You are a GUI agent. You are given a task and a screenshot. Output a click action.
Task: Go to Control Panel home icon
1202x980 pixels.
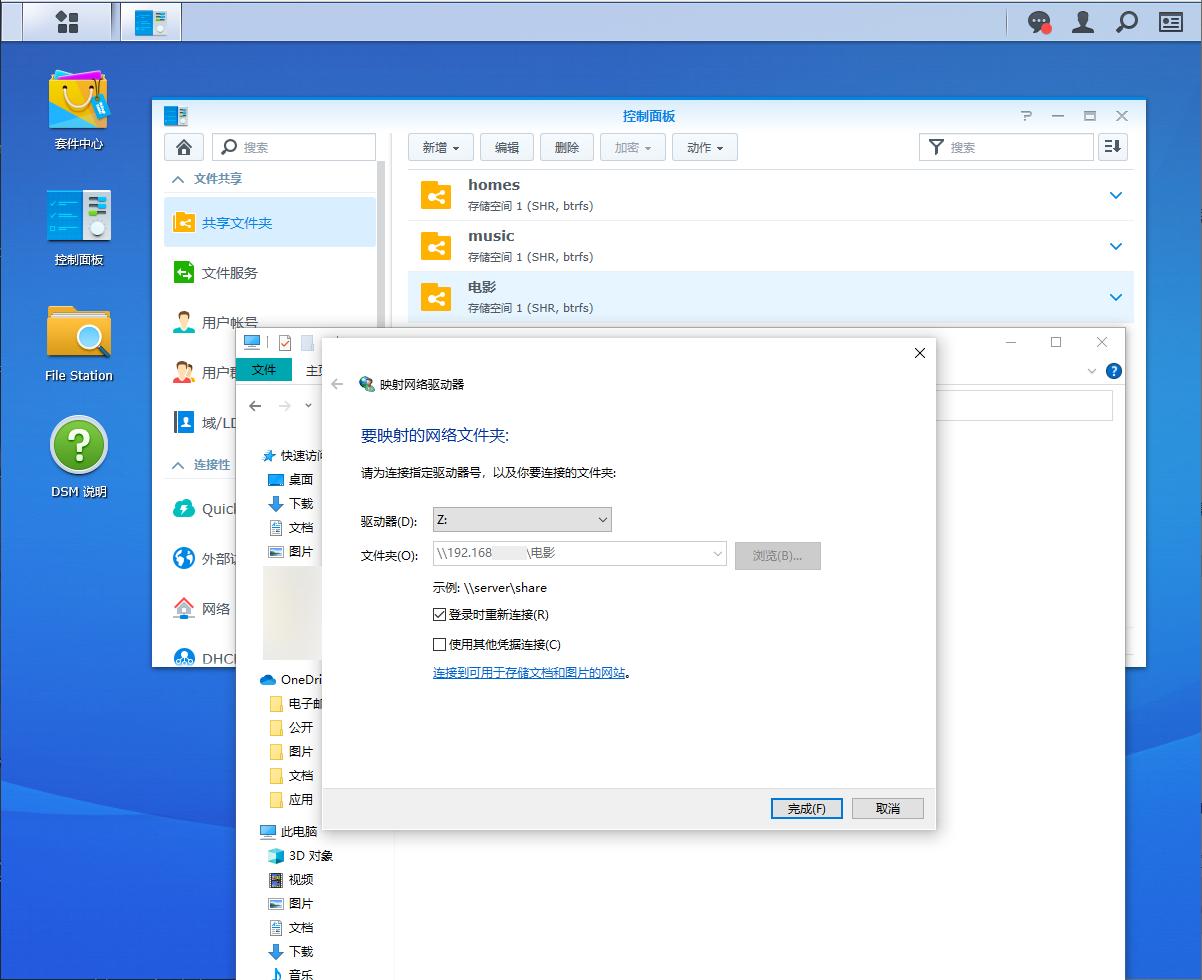click(x=184, y=147)
